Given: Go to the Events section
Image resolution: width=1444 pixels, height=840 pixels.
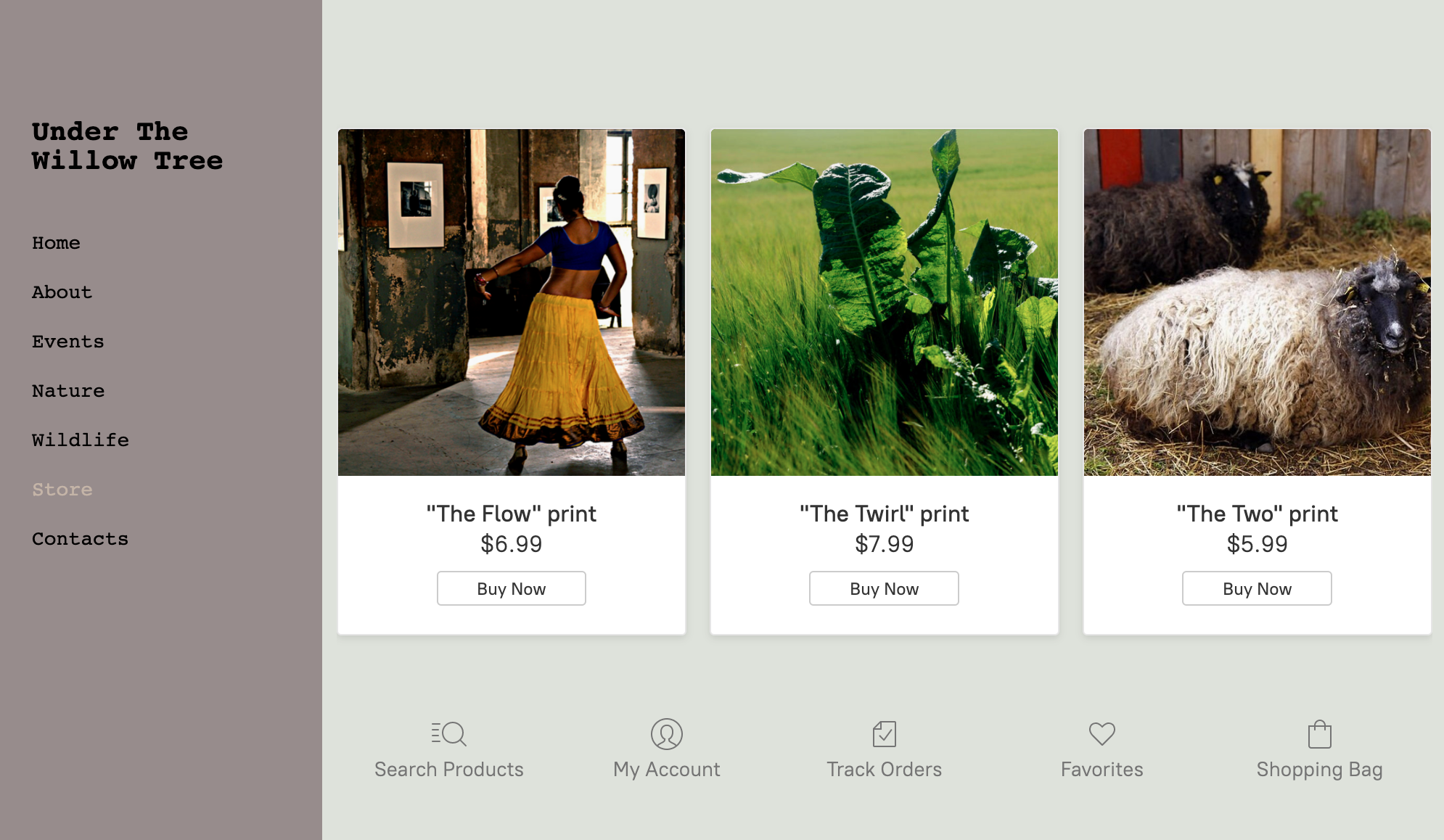Looking at the screenshot, I should (67, 342).
